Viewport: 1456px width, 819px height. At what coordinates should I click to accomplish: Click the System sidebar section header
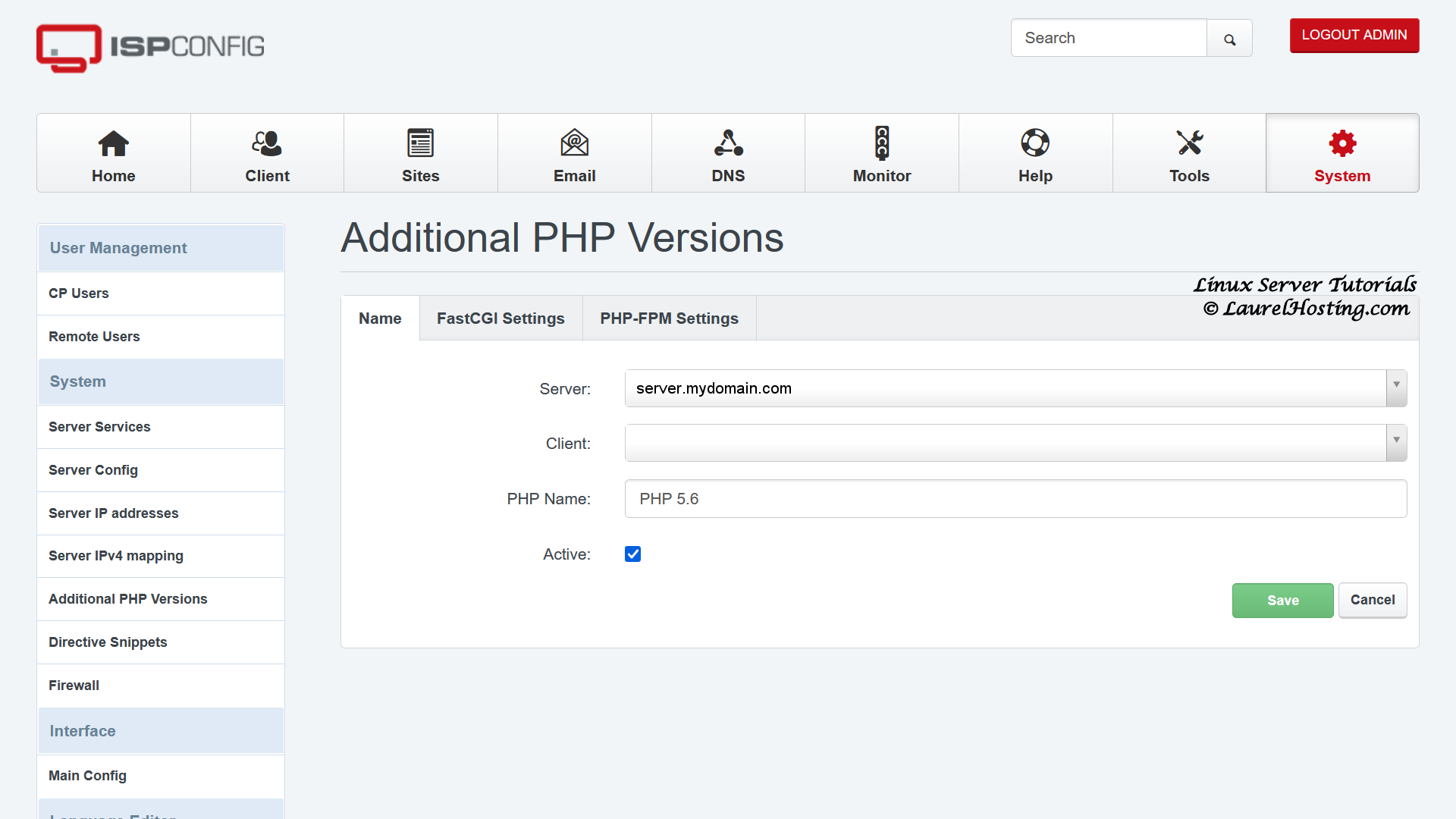pyautogui.click(x=161, y=381)
